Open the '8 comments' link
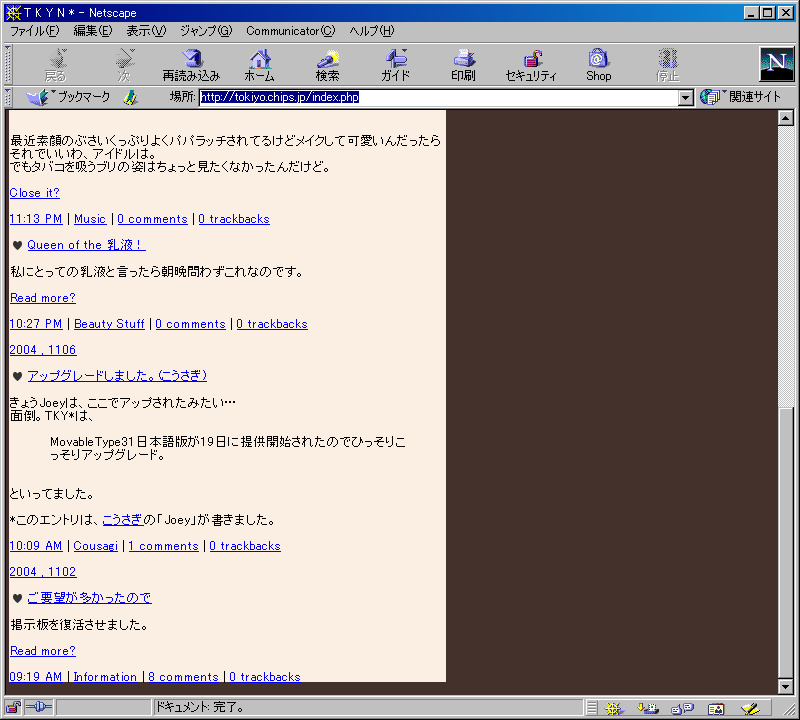Viewport: 800px width, 720px height. pos(183,677)
